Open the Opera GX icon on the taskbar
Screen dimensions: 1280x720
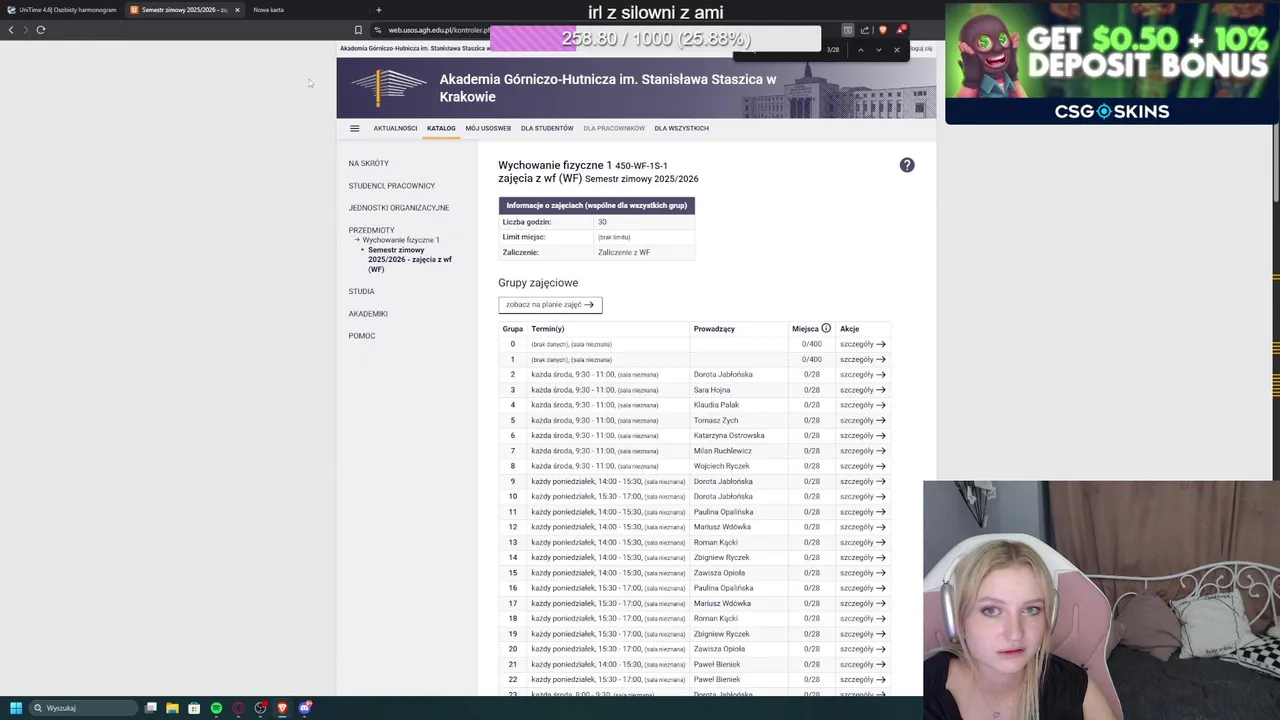point(238,708)
